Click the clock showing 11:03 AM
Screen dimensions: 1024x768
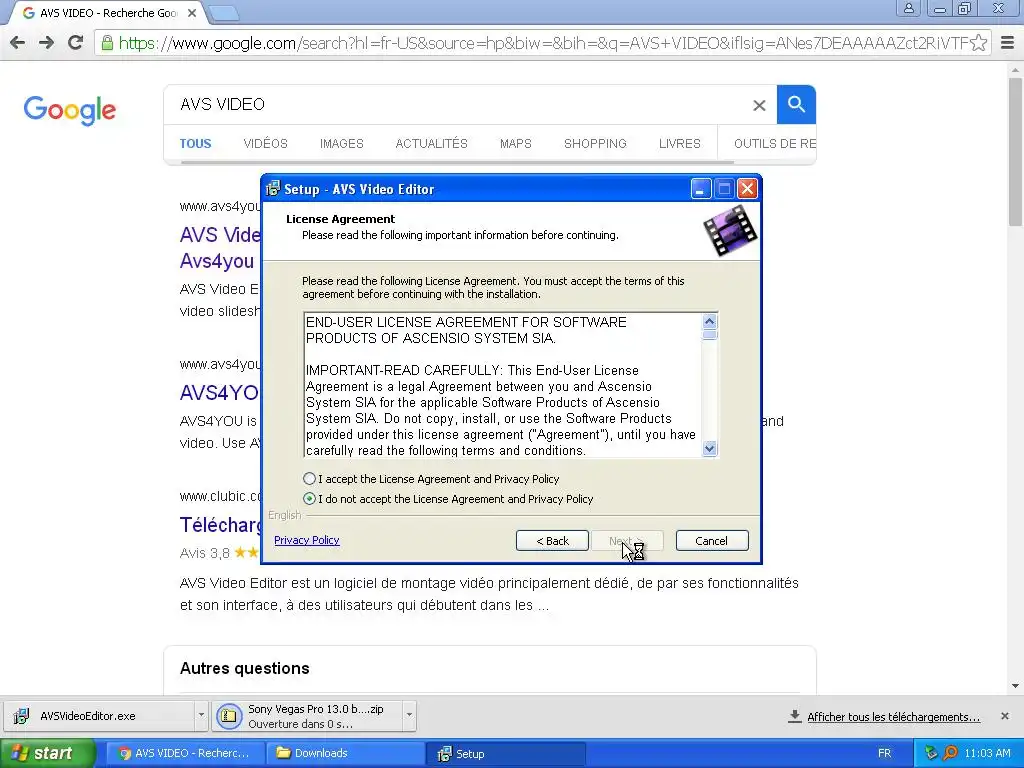pyautogui.click(x=987, y=753)
